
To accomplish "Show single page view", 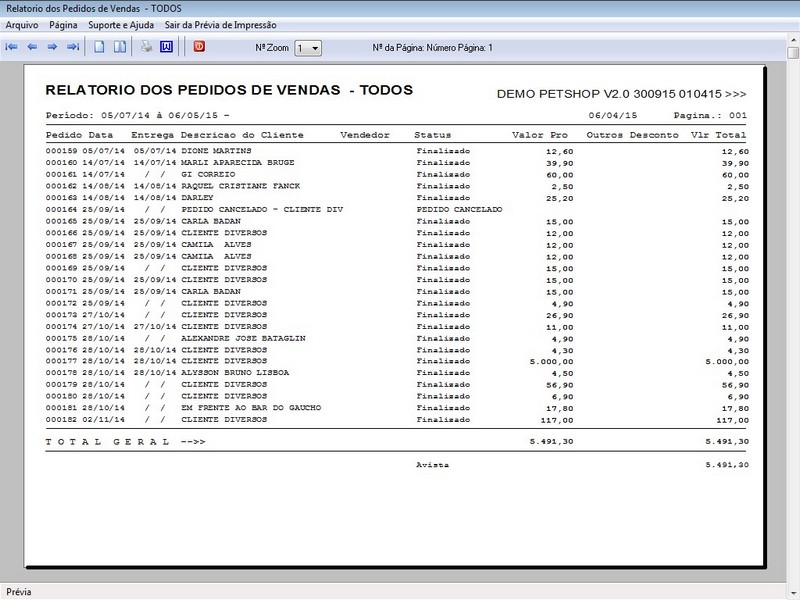I will 99,47.
